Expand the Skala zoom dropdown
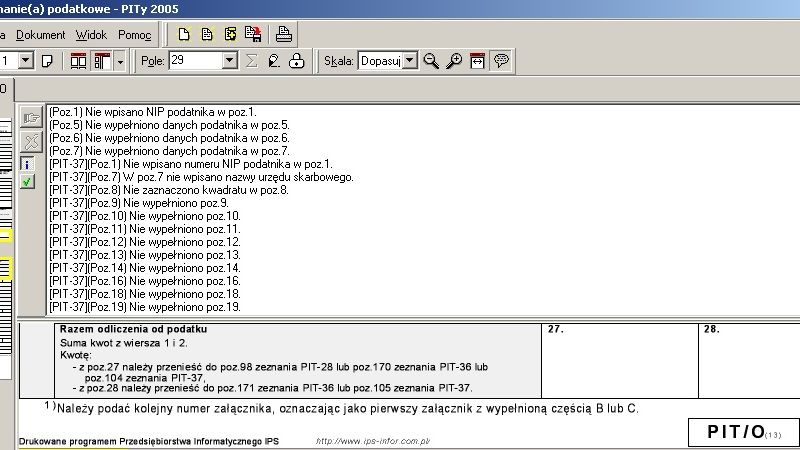Image resolution: width=800 pixels, height=450 pixels. coord(409,61)
